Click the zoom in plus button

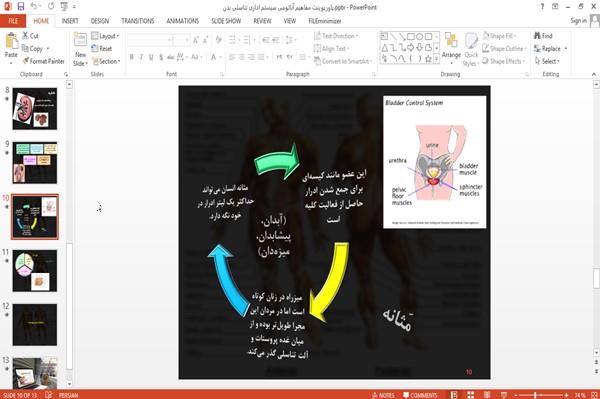click(x=567, y=395)
